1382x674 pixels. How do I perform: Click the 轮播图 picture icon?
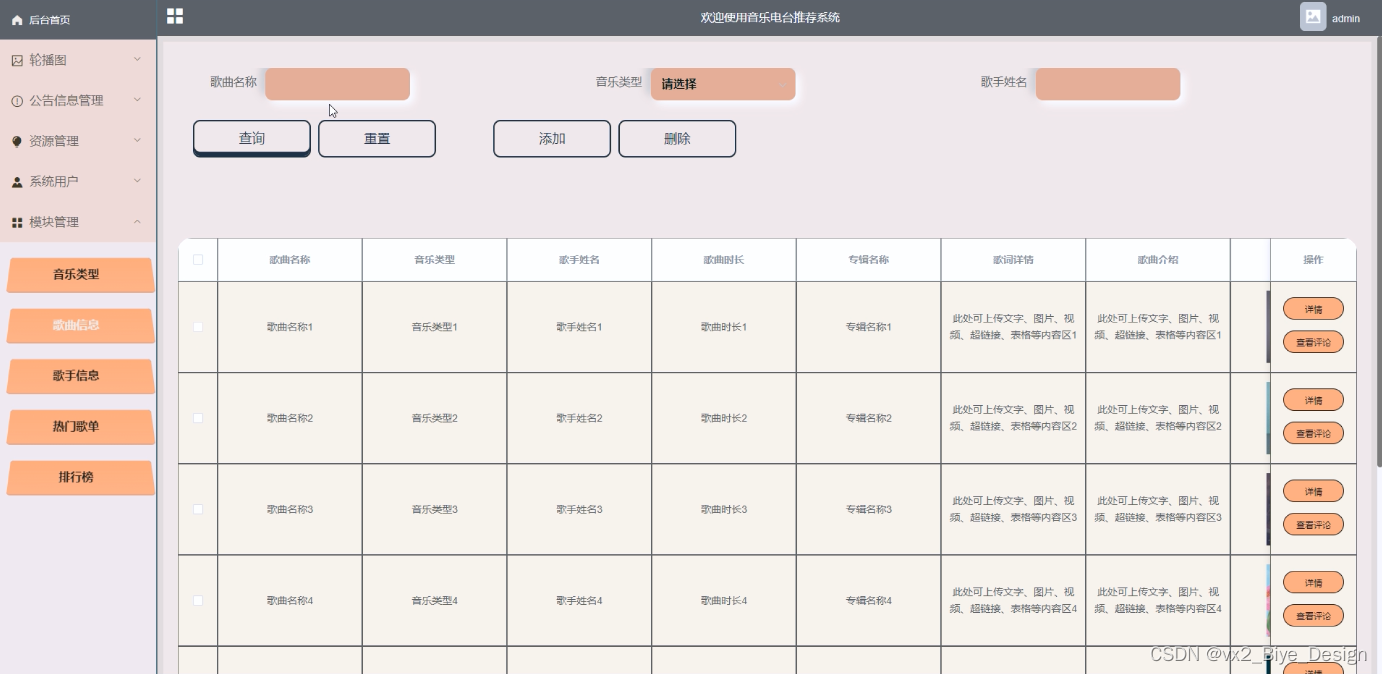[x=17, y=60]
